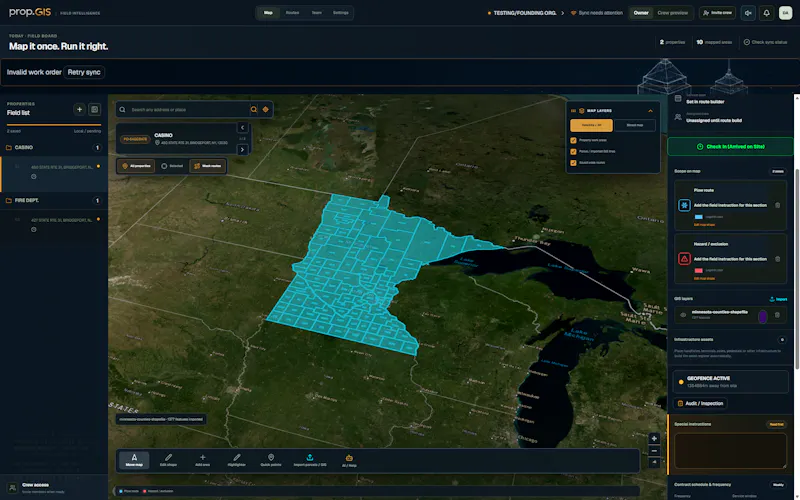Toggle the Work routes filter
Image resolution: width=800 pixels, height=500 pixels.
click(208, 166)
